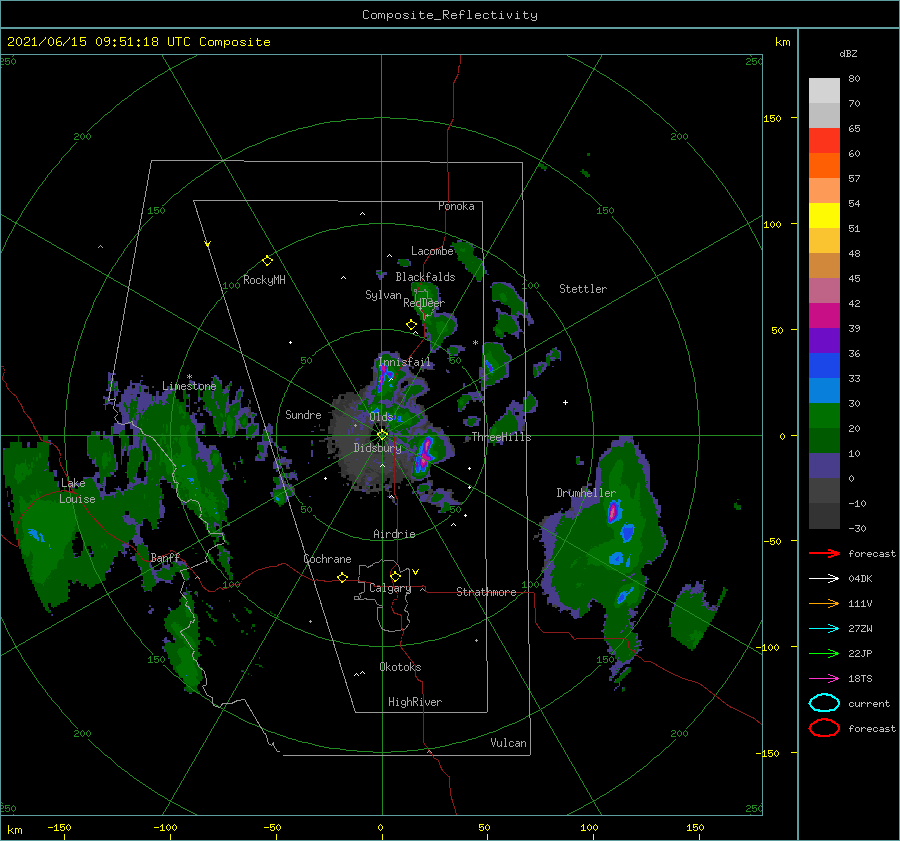Select the Didsbury label near the map center

point(378,448)
